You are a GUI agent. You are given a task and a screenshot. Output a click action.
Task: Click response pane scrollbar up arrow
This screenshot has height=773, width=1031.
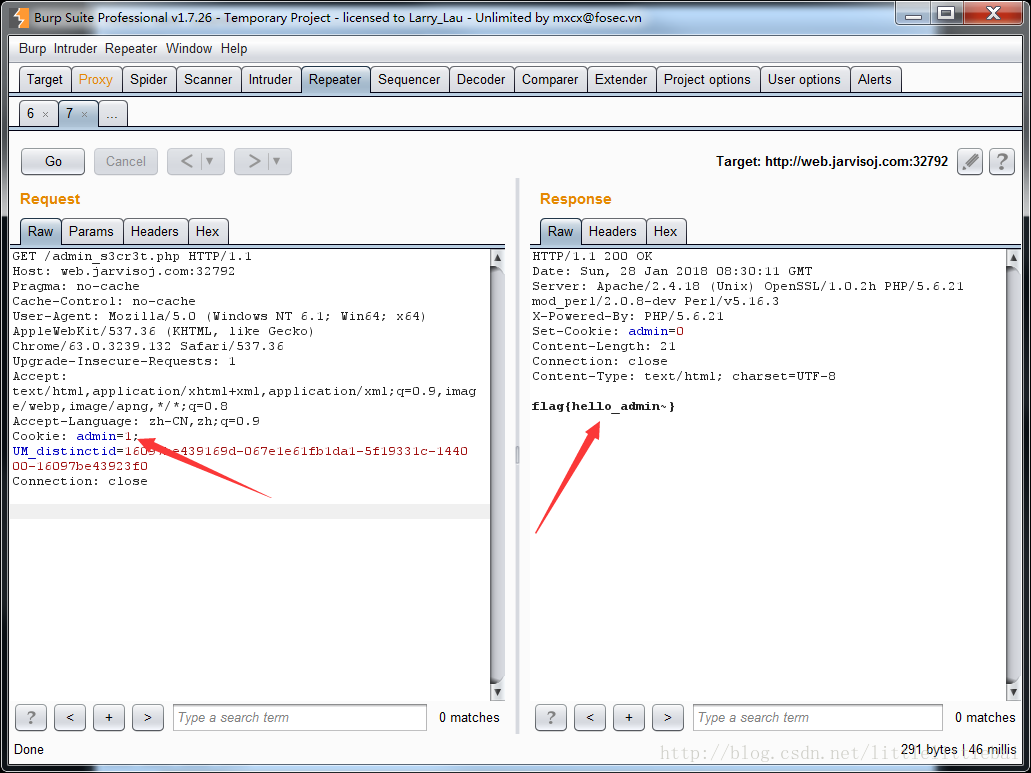(x=1013, y=258)
